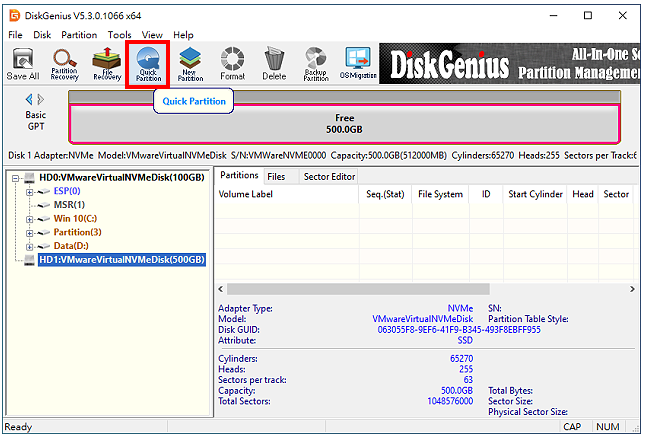The image size is (645, 439).
Task: Click the Total Sectors value 1048576000
Action: (450, 401)
